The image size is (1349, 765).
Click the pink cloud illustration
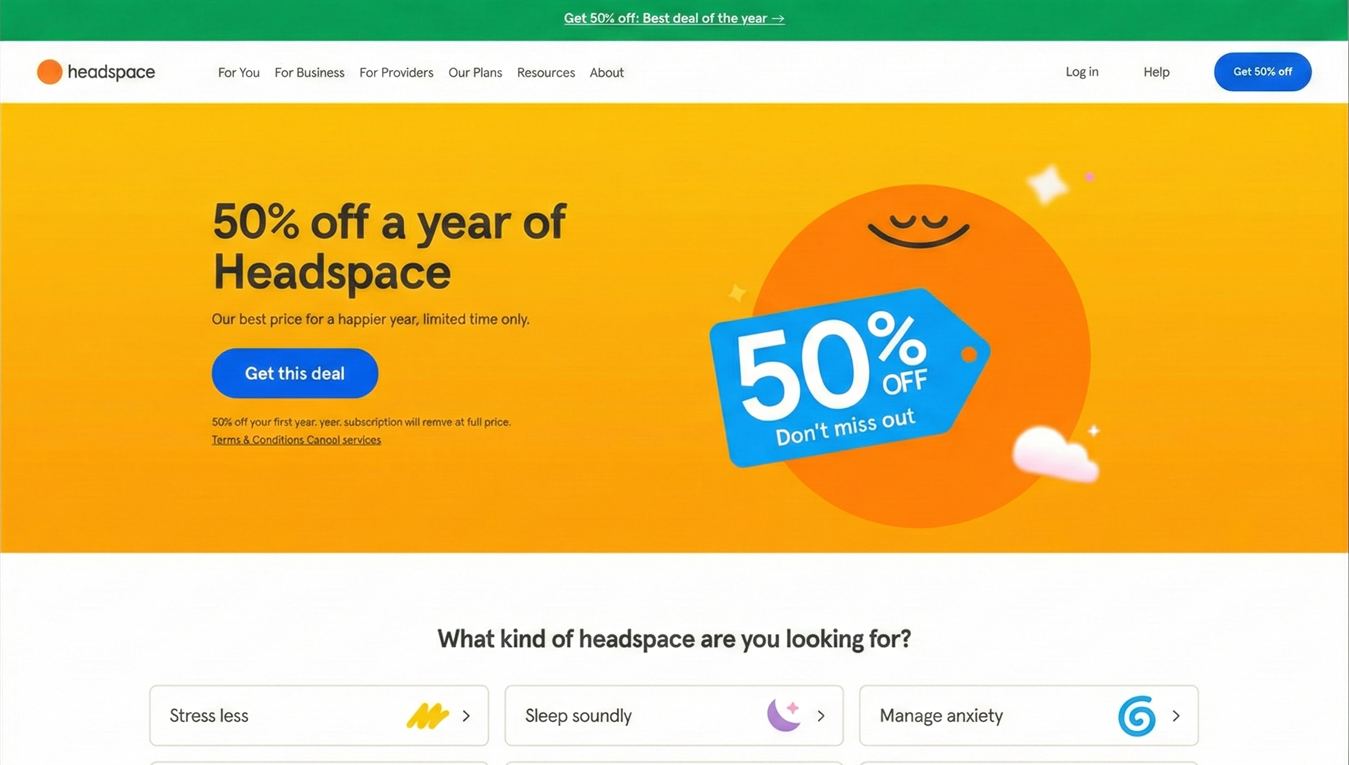point(1055,454)
